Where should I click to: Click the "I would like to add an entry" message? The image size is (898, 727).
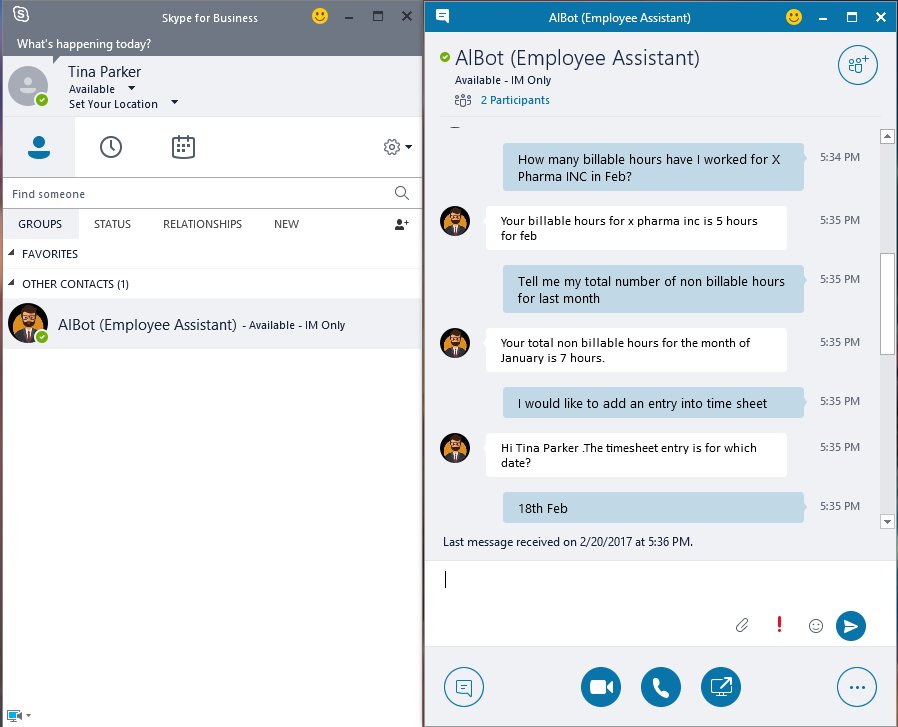pos(653,403)
